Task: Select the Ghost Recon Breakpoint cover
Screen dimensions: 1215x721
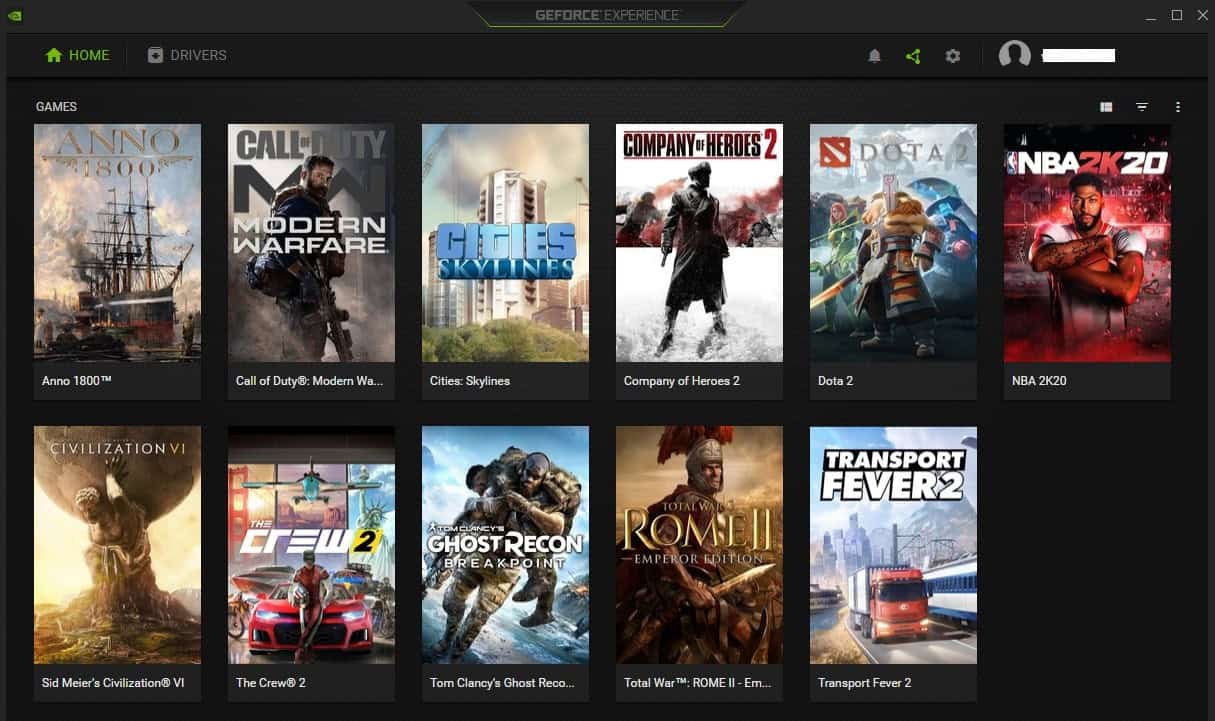Action: (x=505, y=545)
